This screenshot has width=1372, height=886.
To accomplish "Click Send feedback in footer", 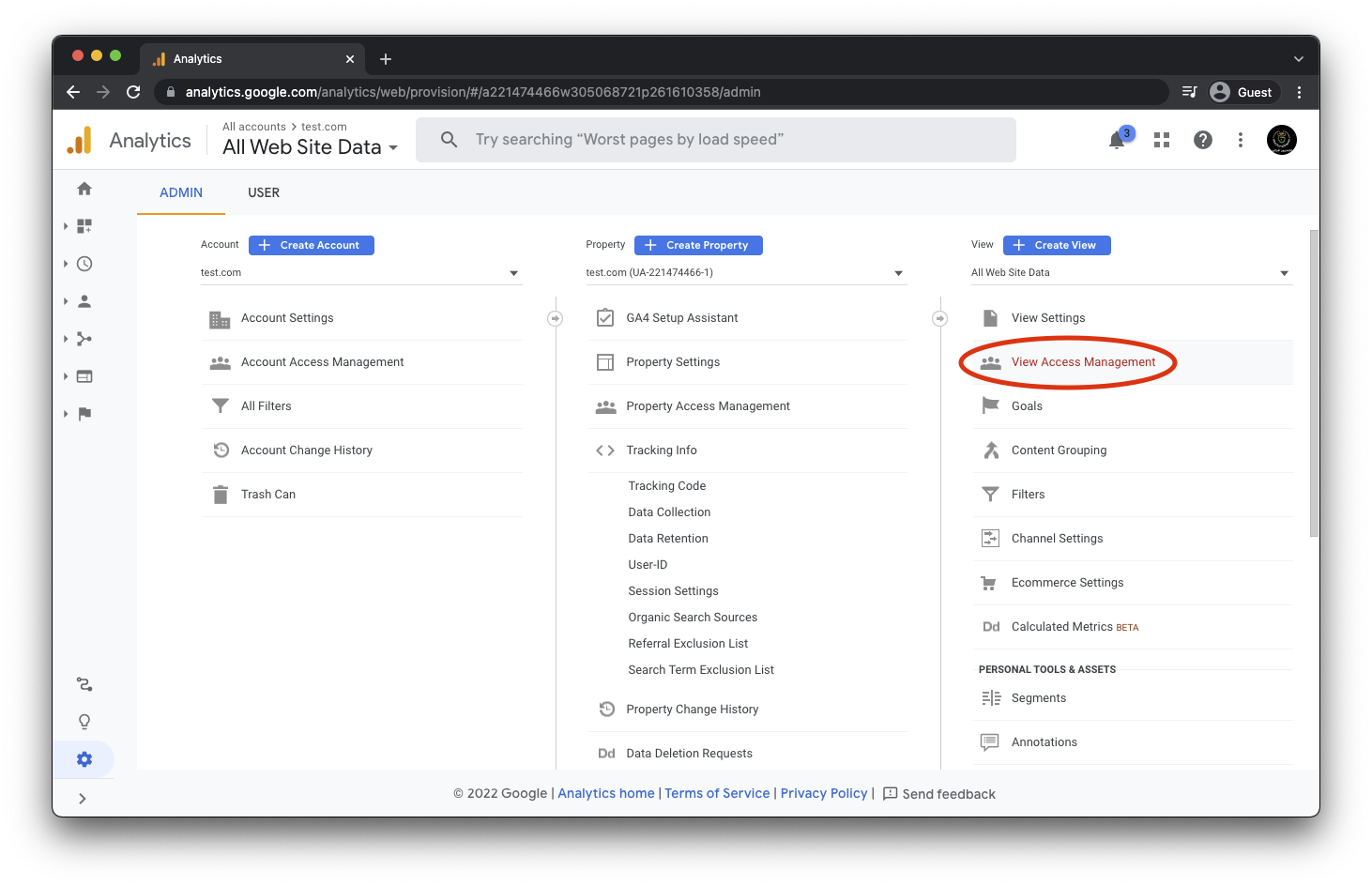I will (x=939, y=794).
